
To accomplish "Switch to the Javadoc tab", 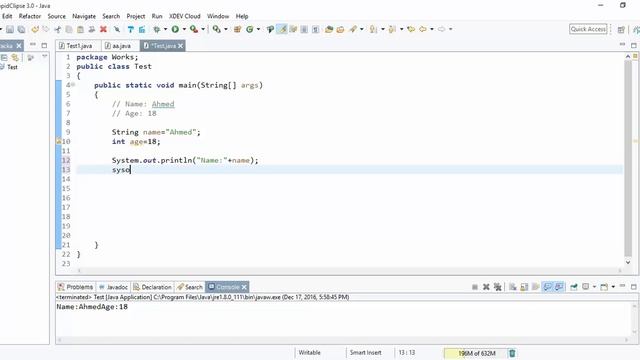I will pos(113,287).
